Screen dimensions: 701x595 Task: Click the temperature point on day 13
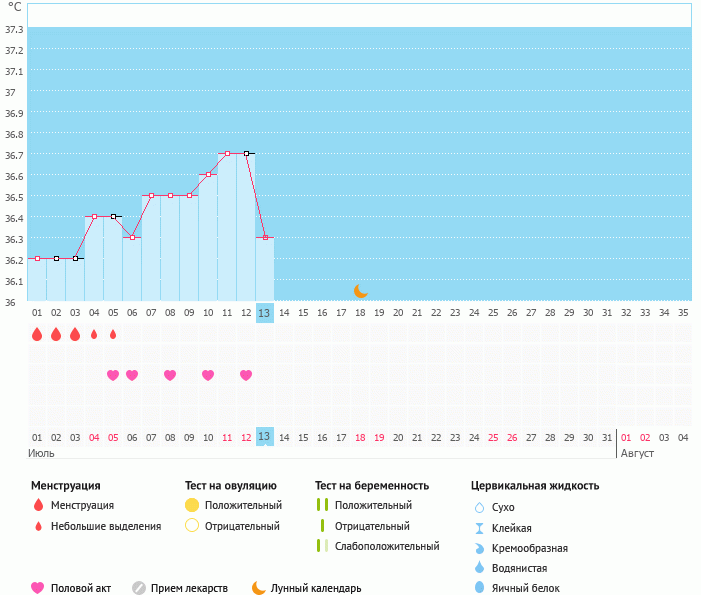pos(265,237)
